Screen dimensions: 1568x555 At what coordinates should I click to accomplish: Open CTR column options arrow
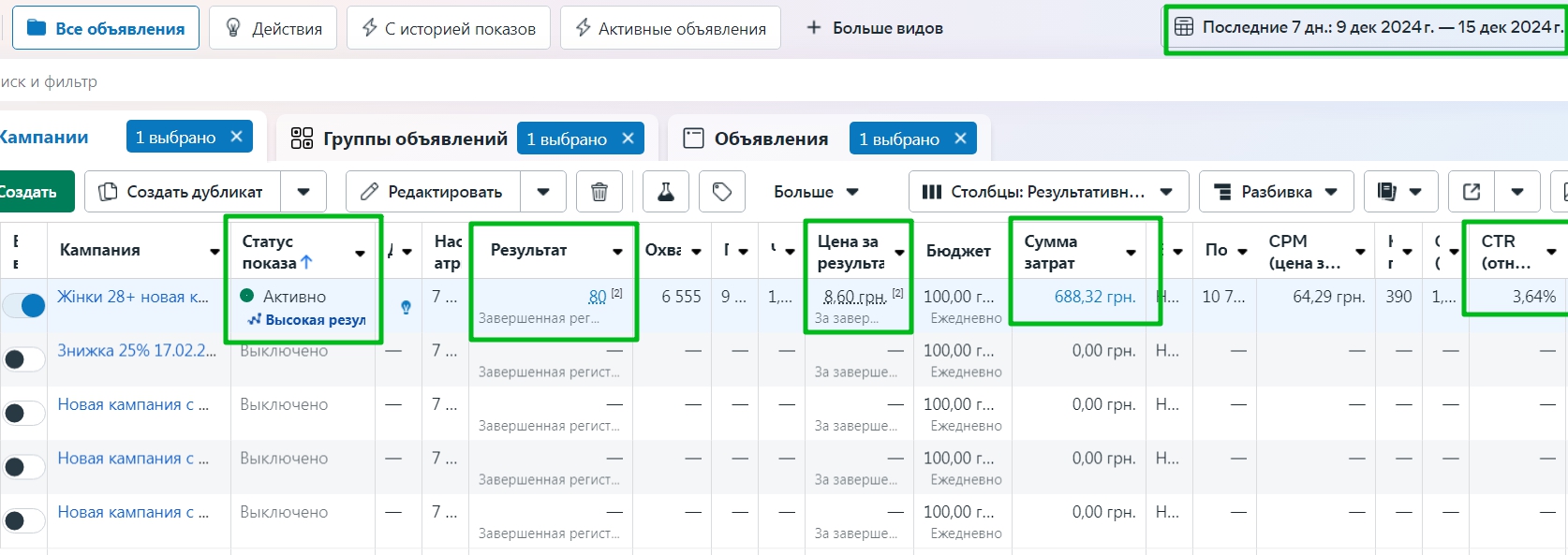[x=1551, y=251]
